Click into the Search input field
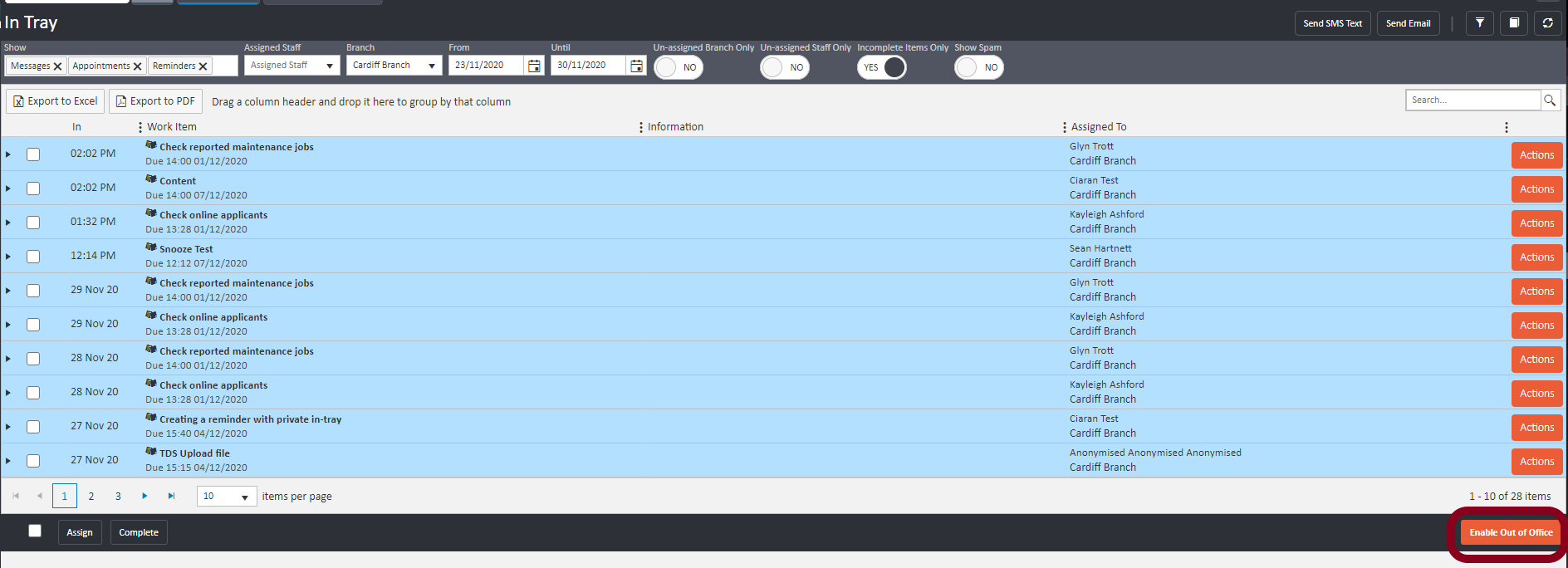This screenshot has height=568, width=1568. click(x=1472, y=100)
